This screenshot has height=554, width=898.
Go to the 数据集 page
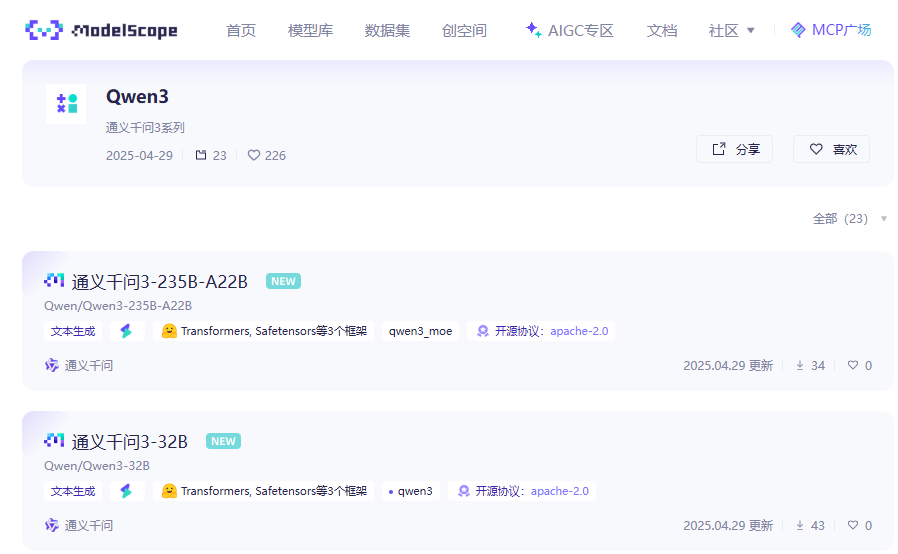387,30
